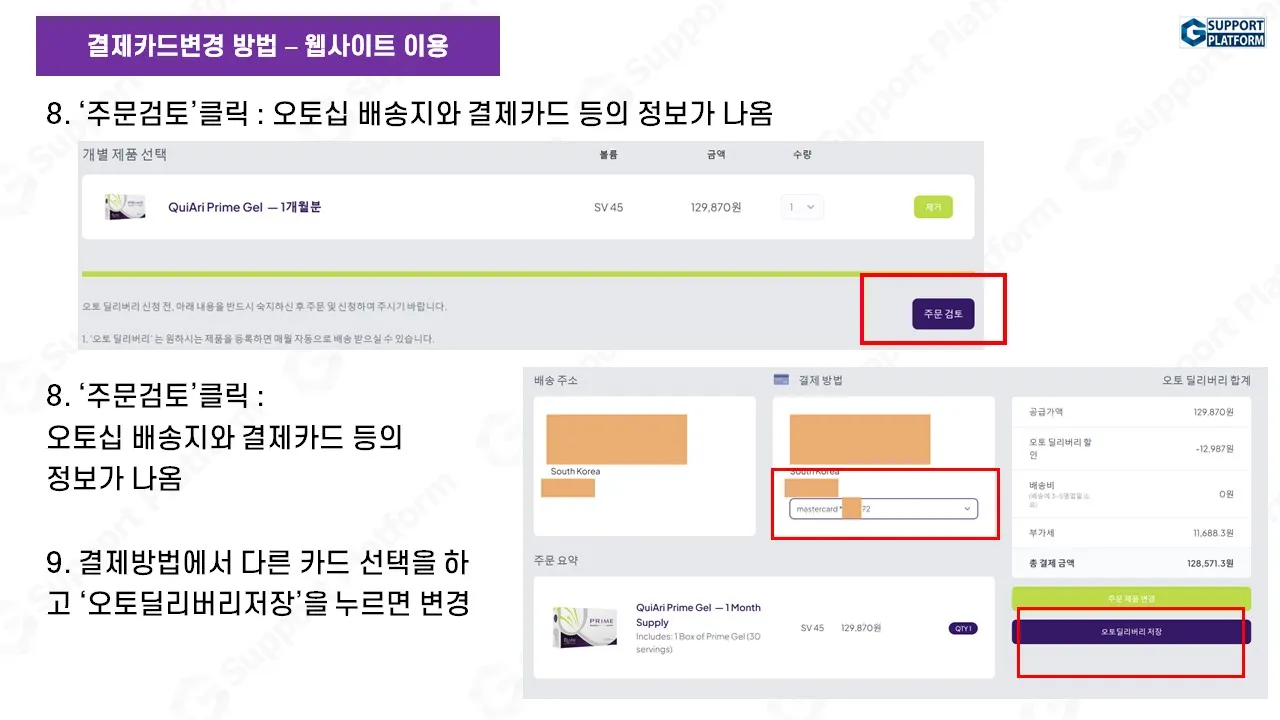Click the 129,870원 price in top product row
The image size is (1280, 720).
point(716,207)
